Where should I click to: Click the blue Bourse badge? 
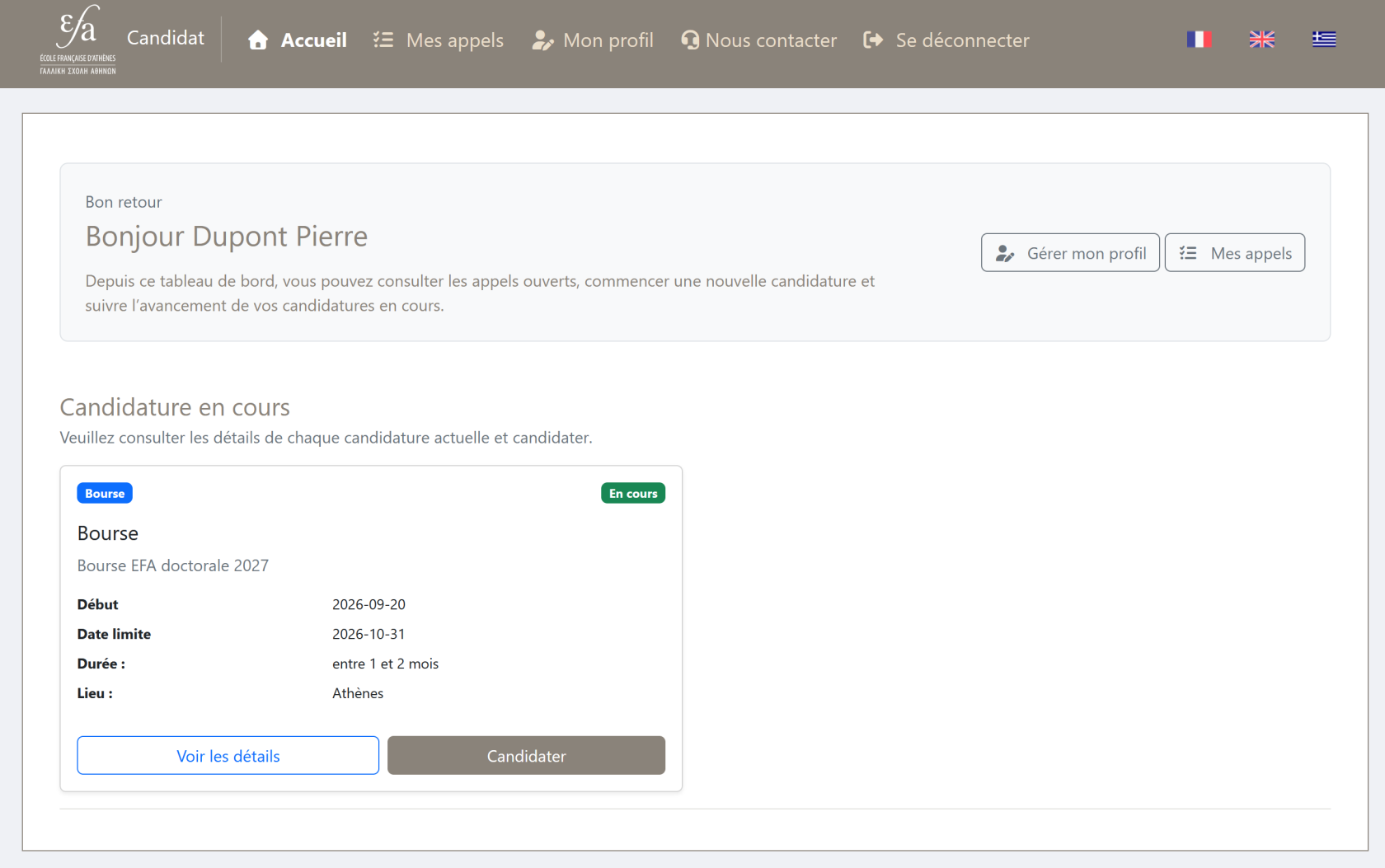tap(105, 493)
